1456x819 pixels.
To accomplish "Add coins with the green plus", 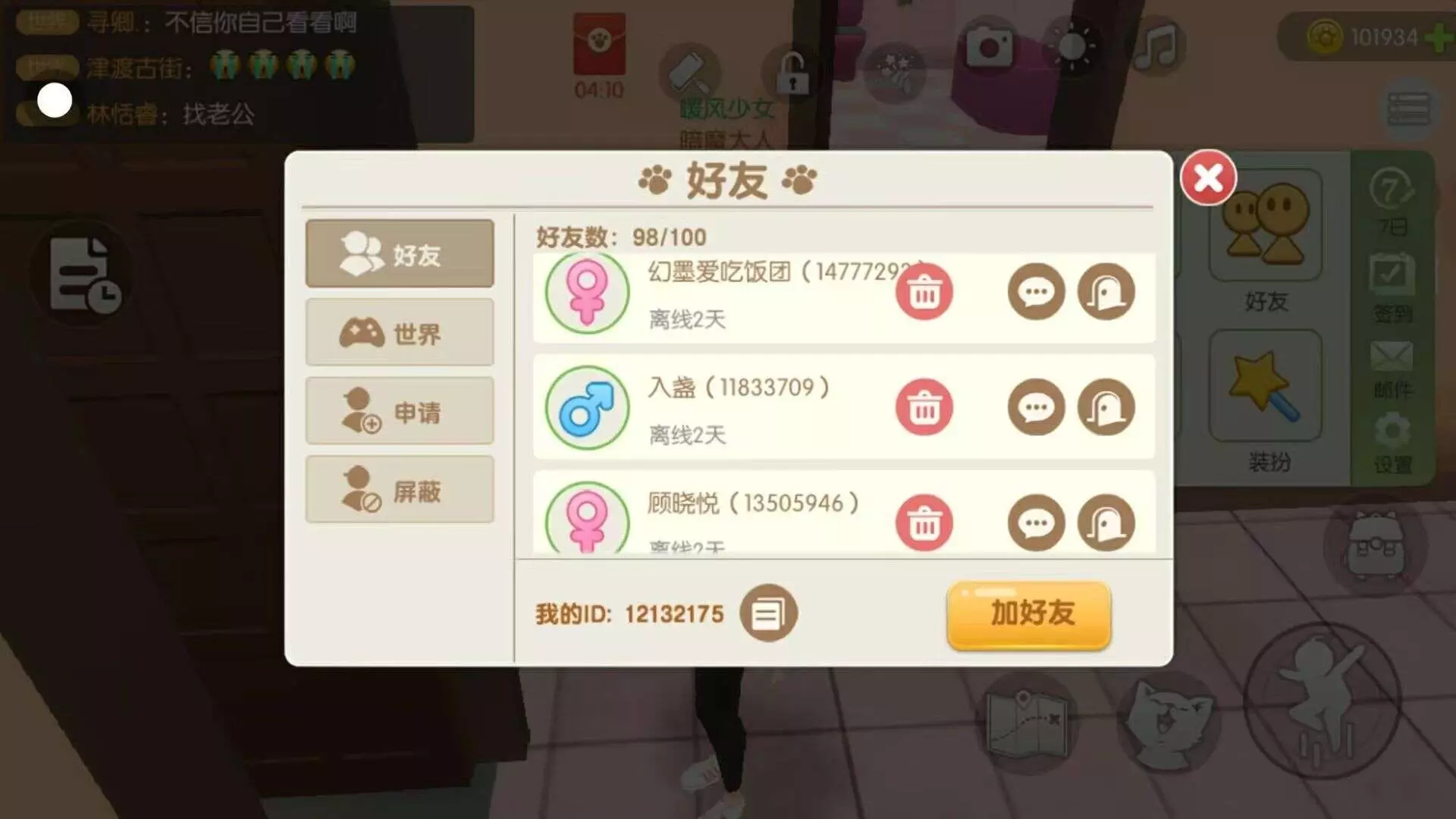I will click(1439, 37).
